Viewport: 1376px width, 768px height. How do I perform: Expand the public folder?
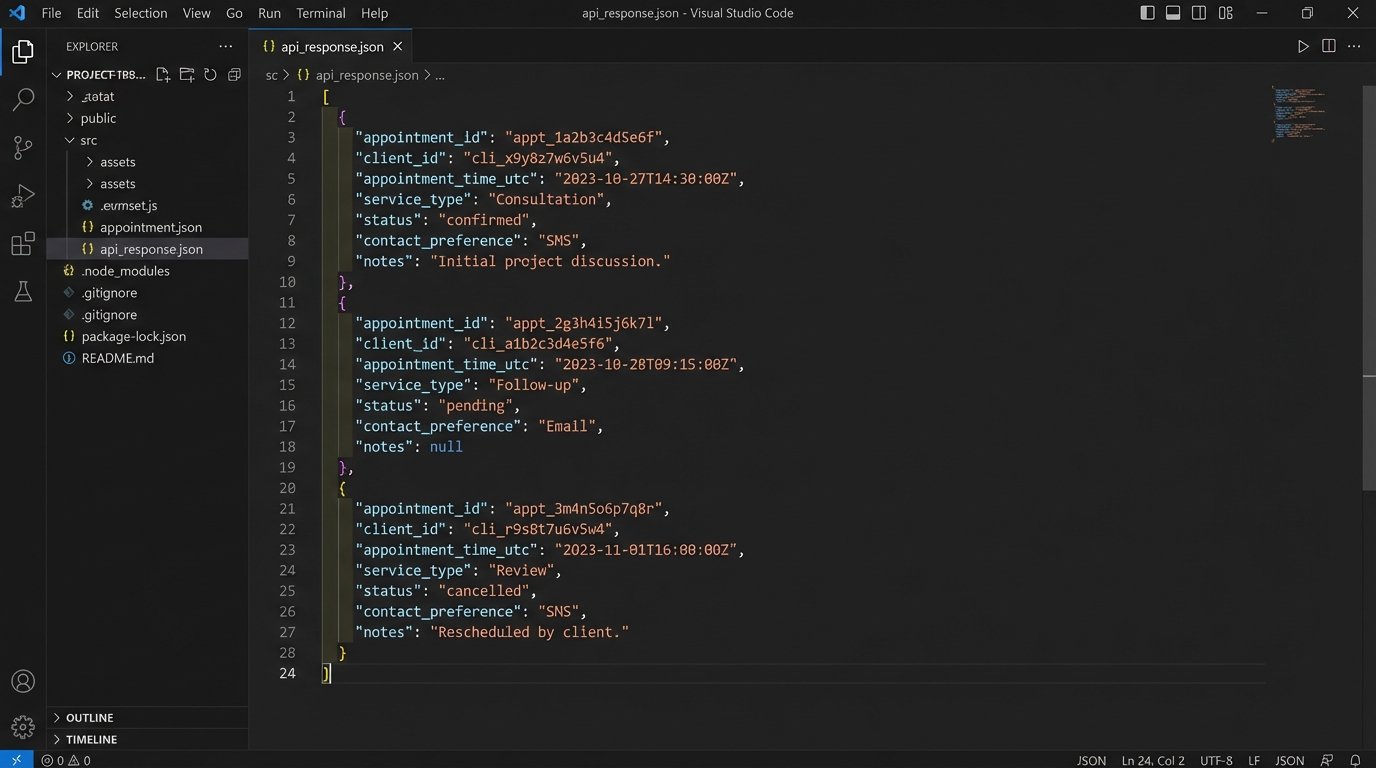pos(98,118)
